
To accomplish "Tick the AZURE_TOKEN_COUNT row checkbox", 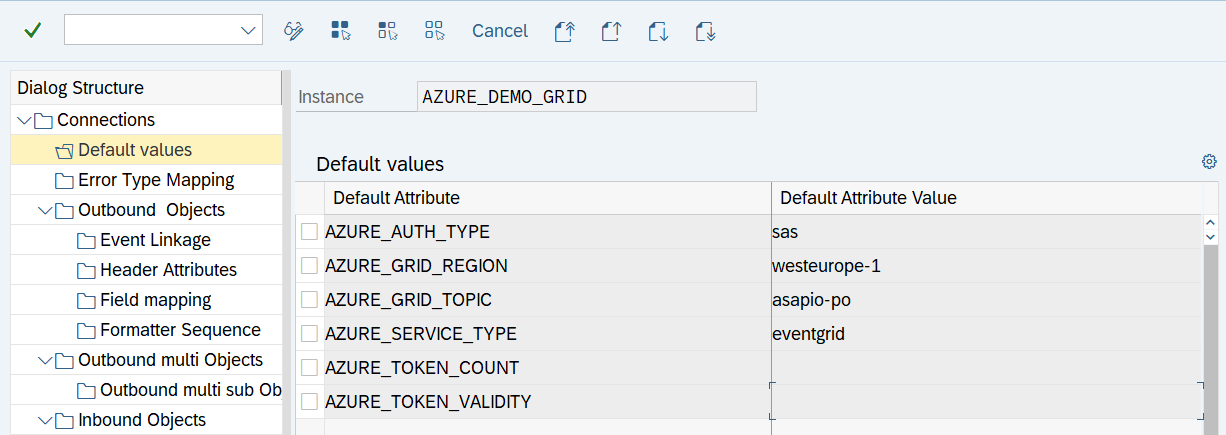I will pyautogui.click(x=310, y=368).
